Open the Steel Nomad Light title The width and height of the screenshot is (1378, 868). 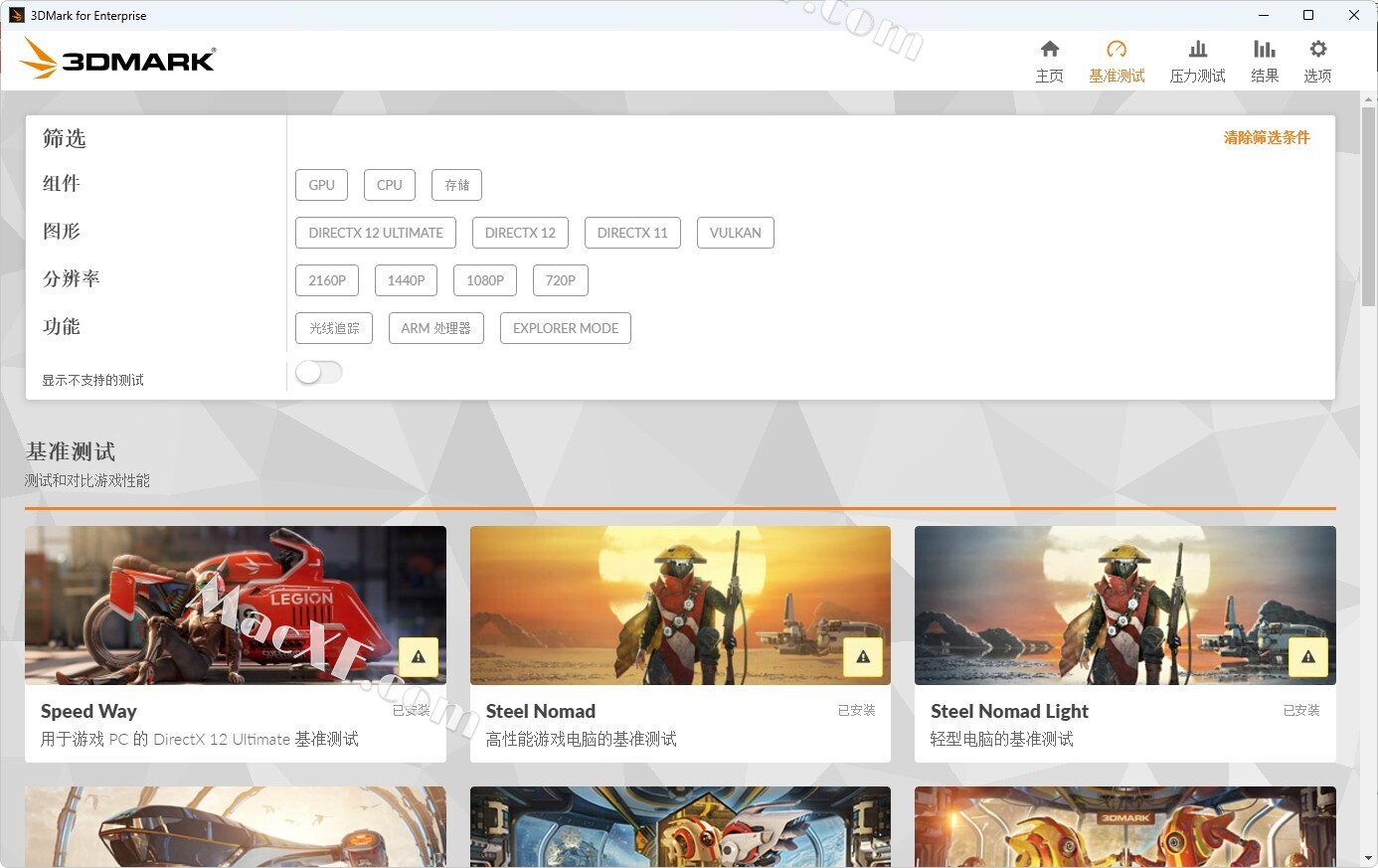[x=1008, y=711]
